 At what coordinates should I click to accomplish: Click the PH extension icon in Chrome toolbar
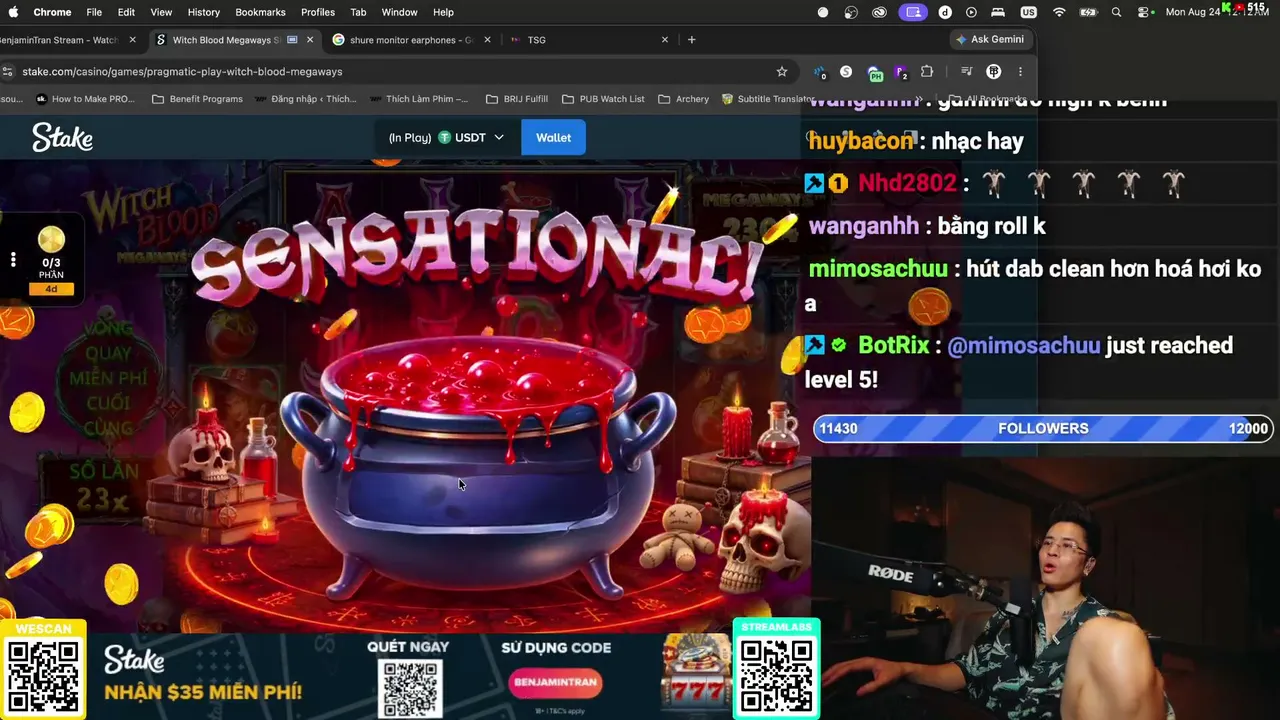click(875, 73)
